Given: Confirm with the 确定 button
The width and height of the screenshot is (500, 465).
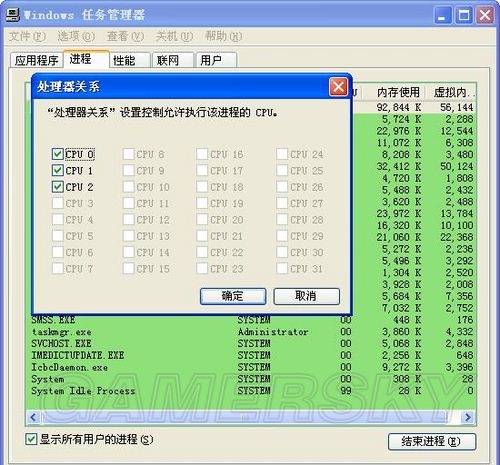Looking at the screenshot, I should [x=233, y=296].
